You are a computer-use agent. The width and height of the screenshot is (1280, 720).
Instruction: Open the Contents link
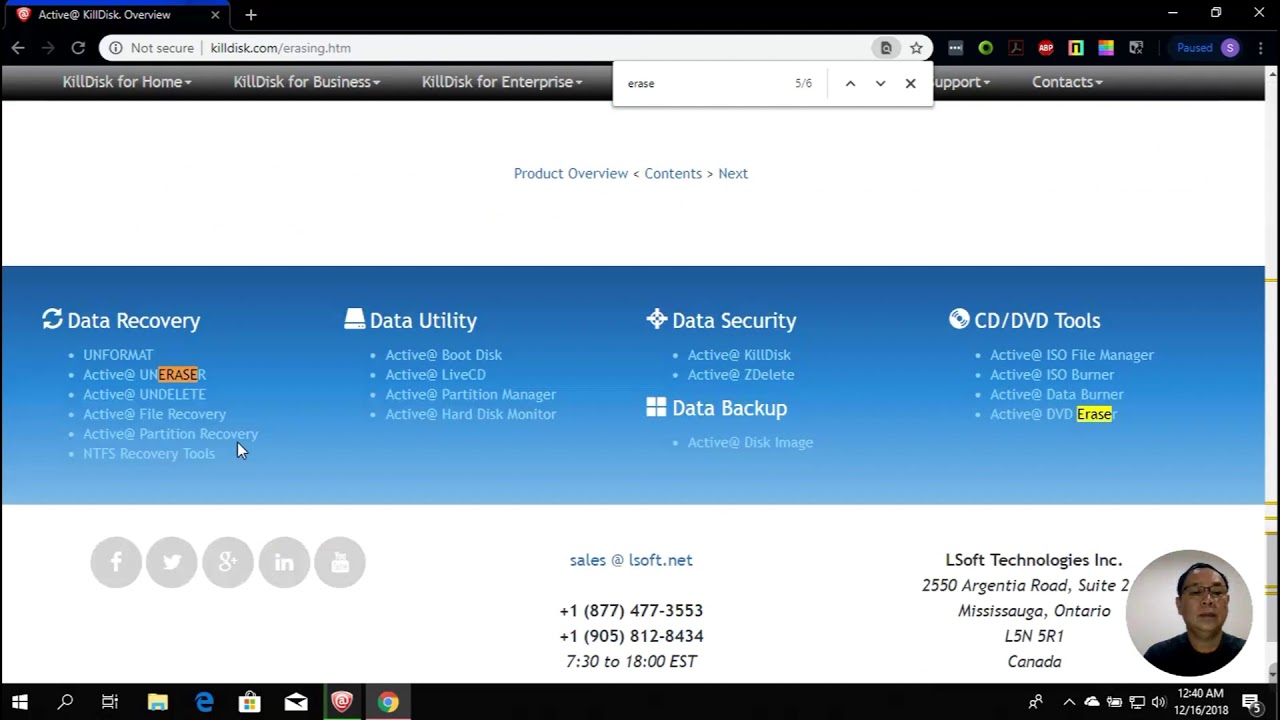point(673,174)
